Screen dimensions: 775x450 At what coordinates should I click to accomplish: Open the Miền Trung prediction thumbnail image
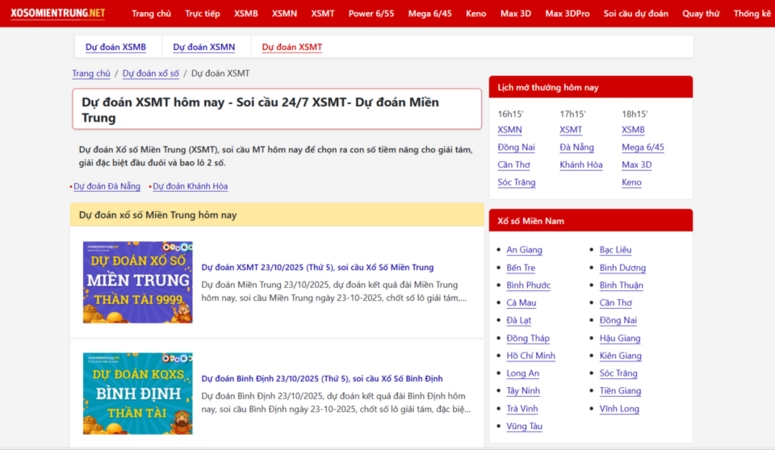pyautogui.click(x=138, y=282)
